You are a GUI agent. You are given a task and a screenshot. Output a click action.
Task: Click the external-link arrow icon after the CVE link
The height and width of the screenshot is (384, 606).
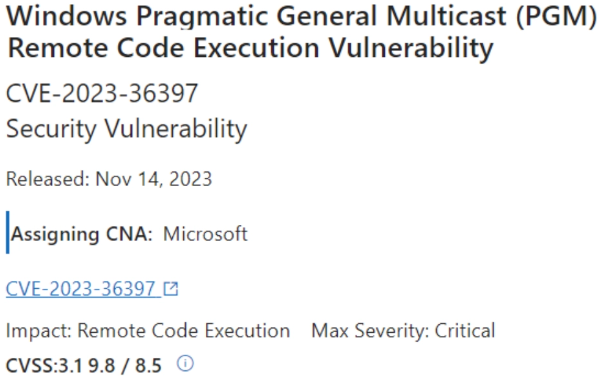(170, 289)
